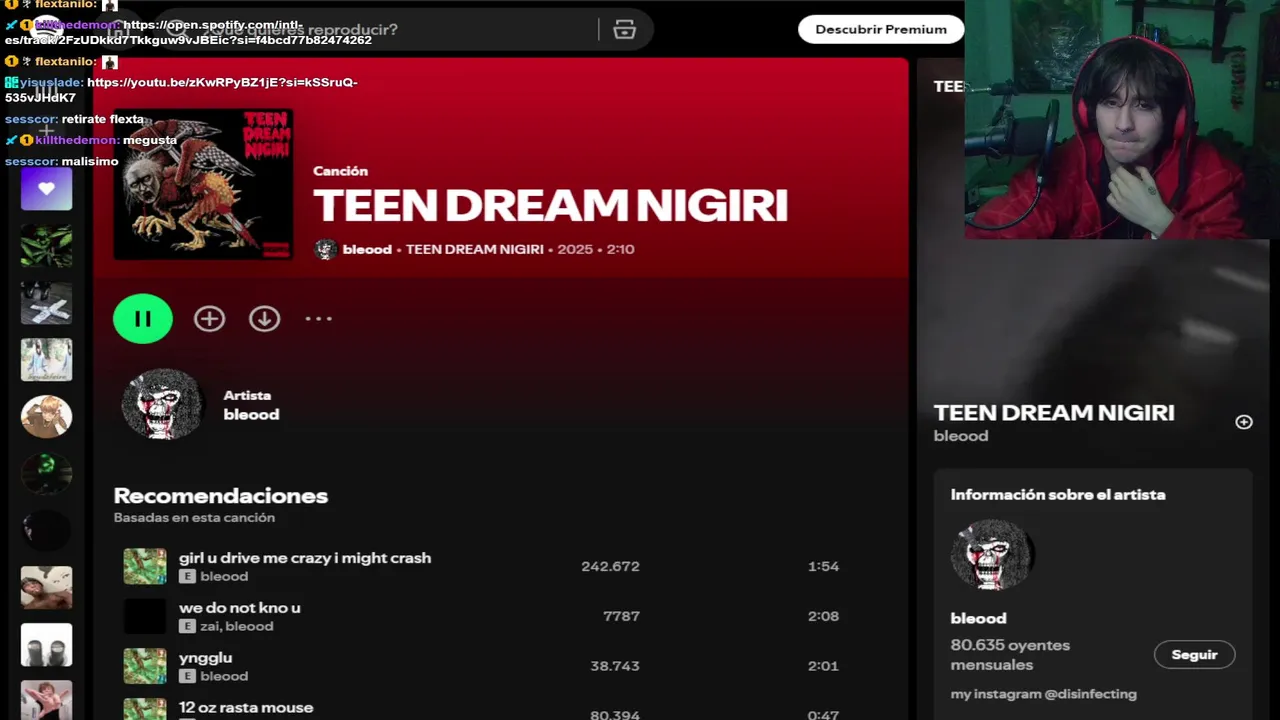Click the 7787 play count
The width and height of the screenshot is (1280, 720).
(x=621, y=616)
